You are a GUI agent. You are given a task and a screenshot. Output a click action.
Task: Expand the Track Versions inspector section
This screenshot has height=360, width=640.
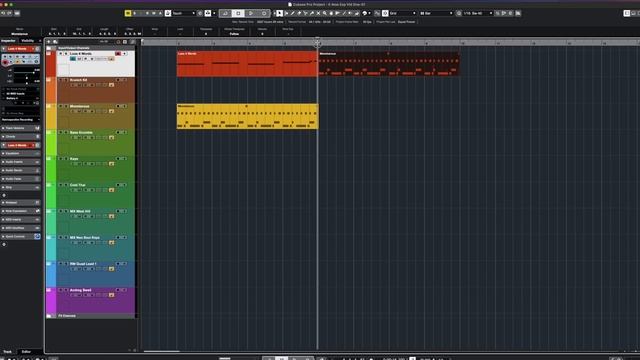pos(20,128)
